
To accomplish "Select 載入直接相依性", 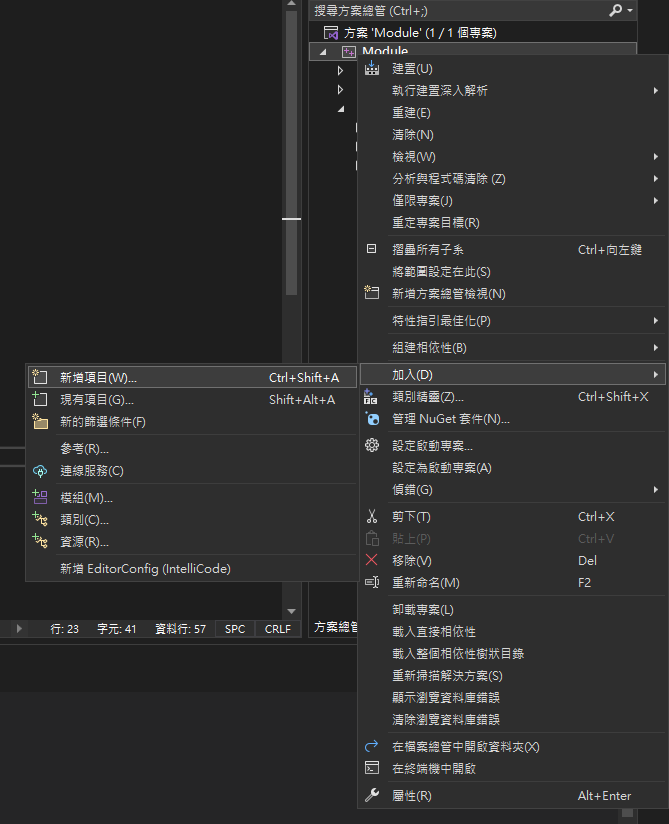I will point(512,632).
